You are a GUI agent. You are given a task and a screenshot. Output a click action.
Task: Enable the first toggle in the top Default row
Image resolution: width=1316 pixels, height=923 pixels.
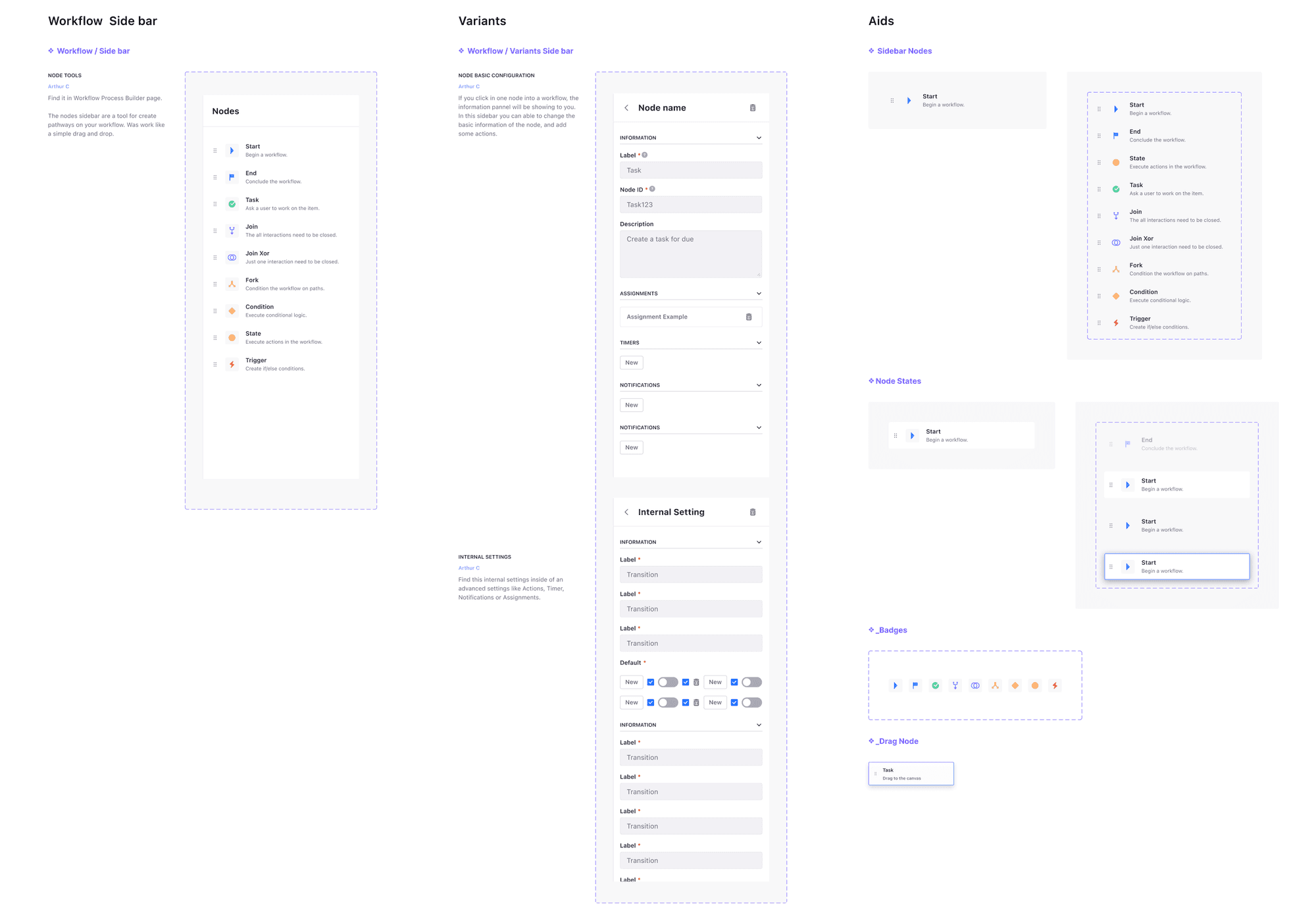[668, 682]
